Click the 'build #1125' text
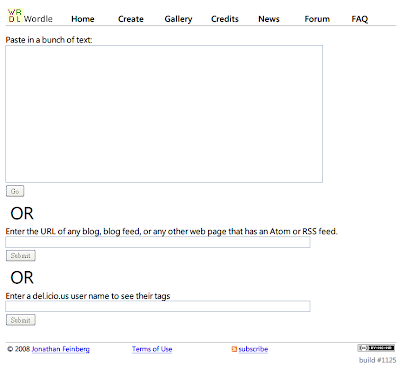Viewport: 400px width, 370px height. pos(377,360)
